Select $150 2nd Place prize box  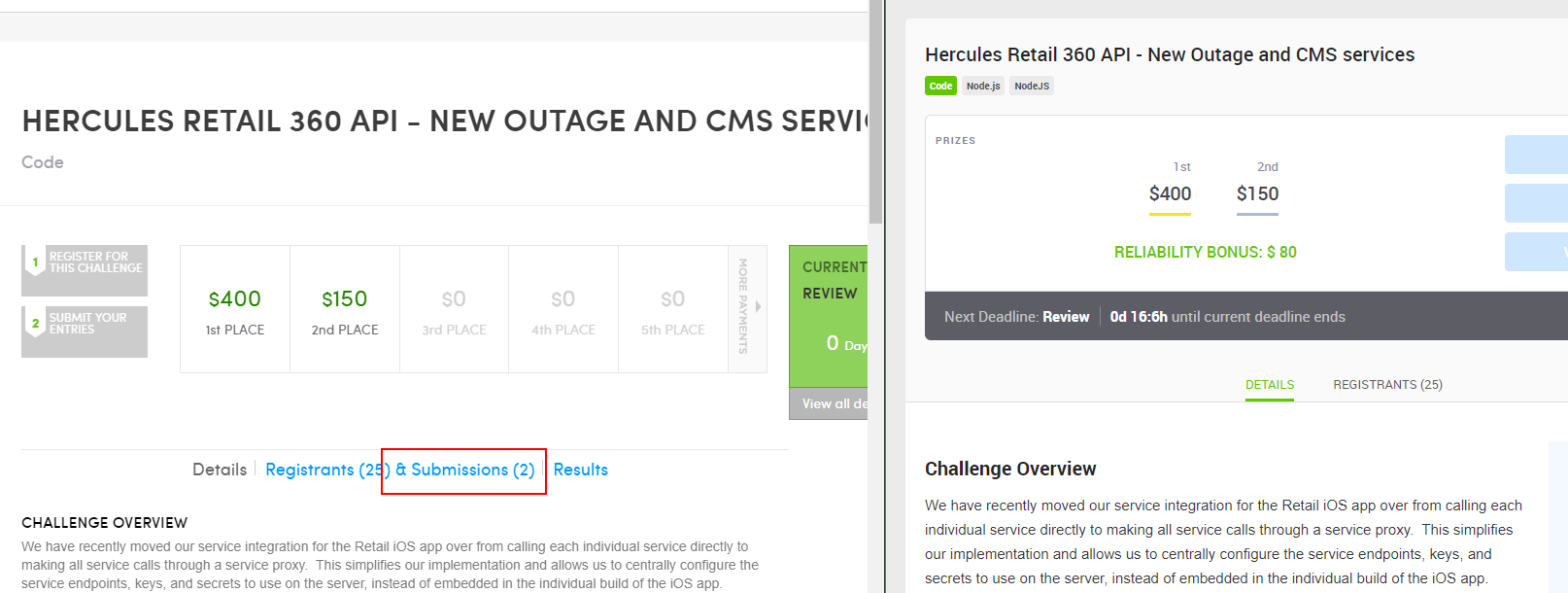point(345,309)
